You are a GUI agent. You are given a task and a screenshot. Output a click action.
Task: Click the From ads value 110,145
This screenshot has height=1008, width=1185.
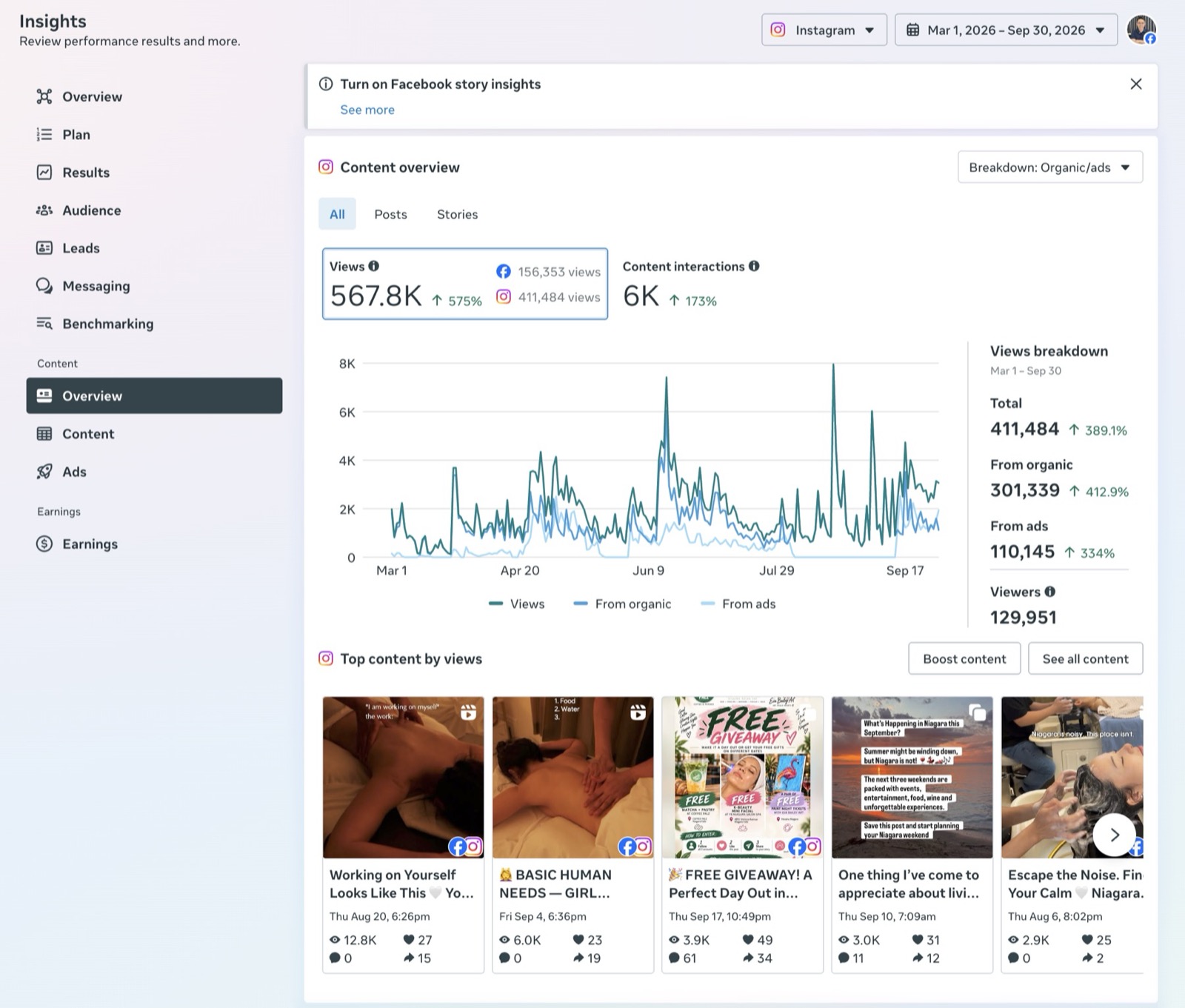(x=1022, y=552)
